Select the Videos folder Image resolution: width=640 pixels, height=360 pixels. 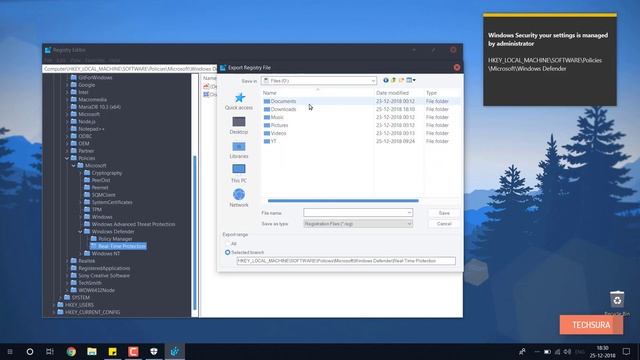click(x=275, y=133)
